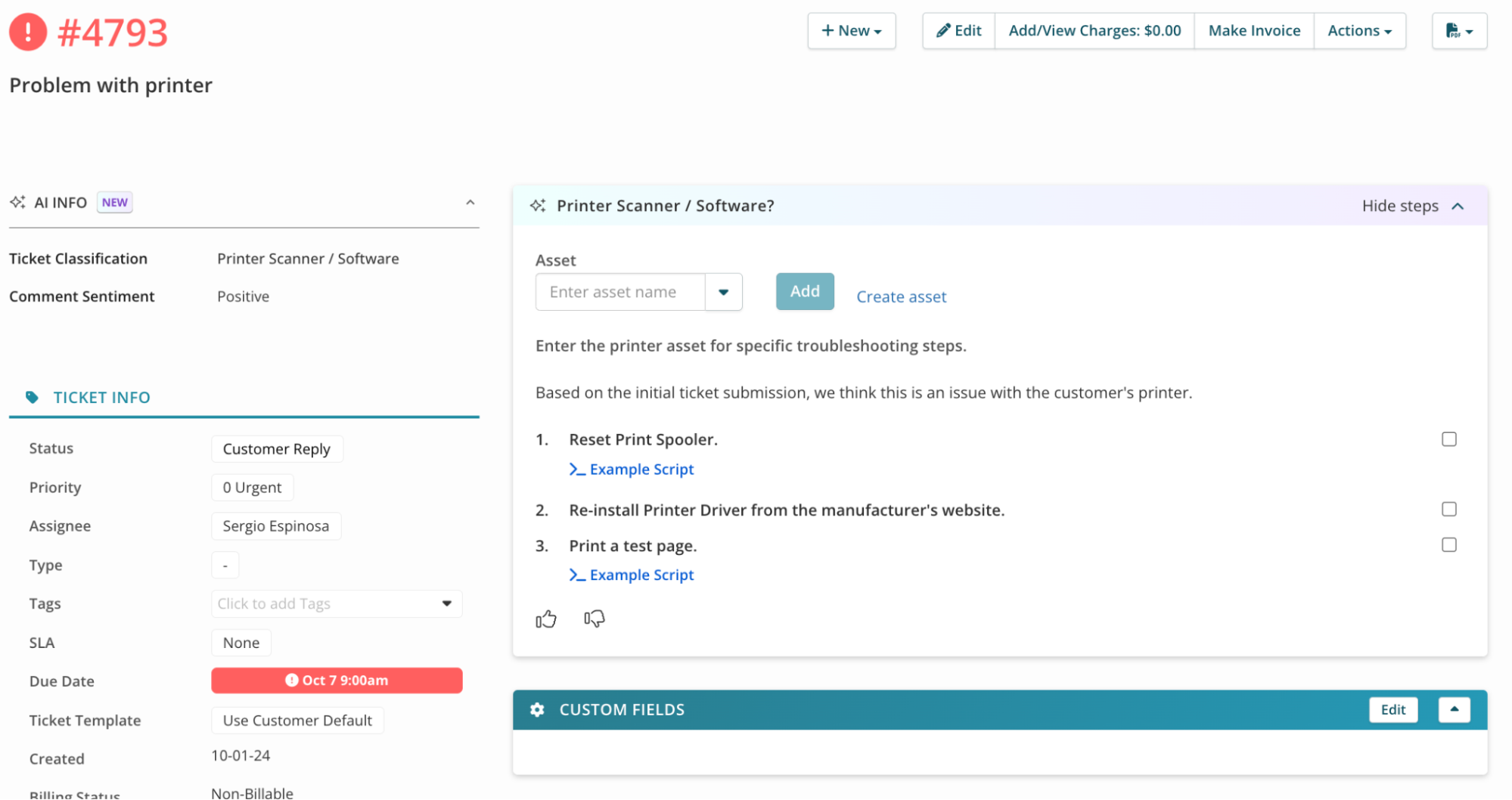Click the thumbs down feedback icon
Image resolution: width=1512 pixels, height=800 pixels.
point(595,619)
